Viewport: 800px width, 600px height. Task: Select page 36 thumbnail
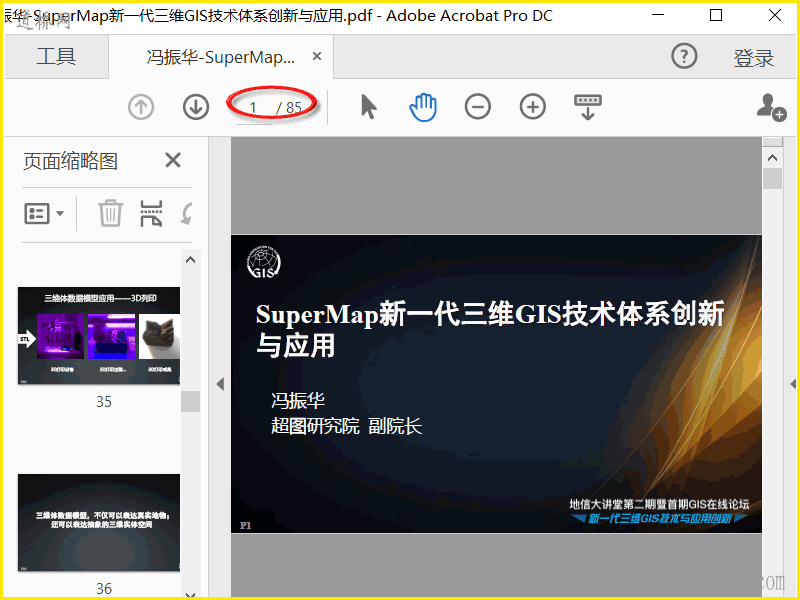(99, 522)
